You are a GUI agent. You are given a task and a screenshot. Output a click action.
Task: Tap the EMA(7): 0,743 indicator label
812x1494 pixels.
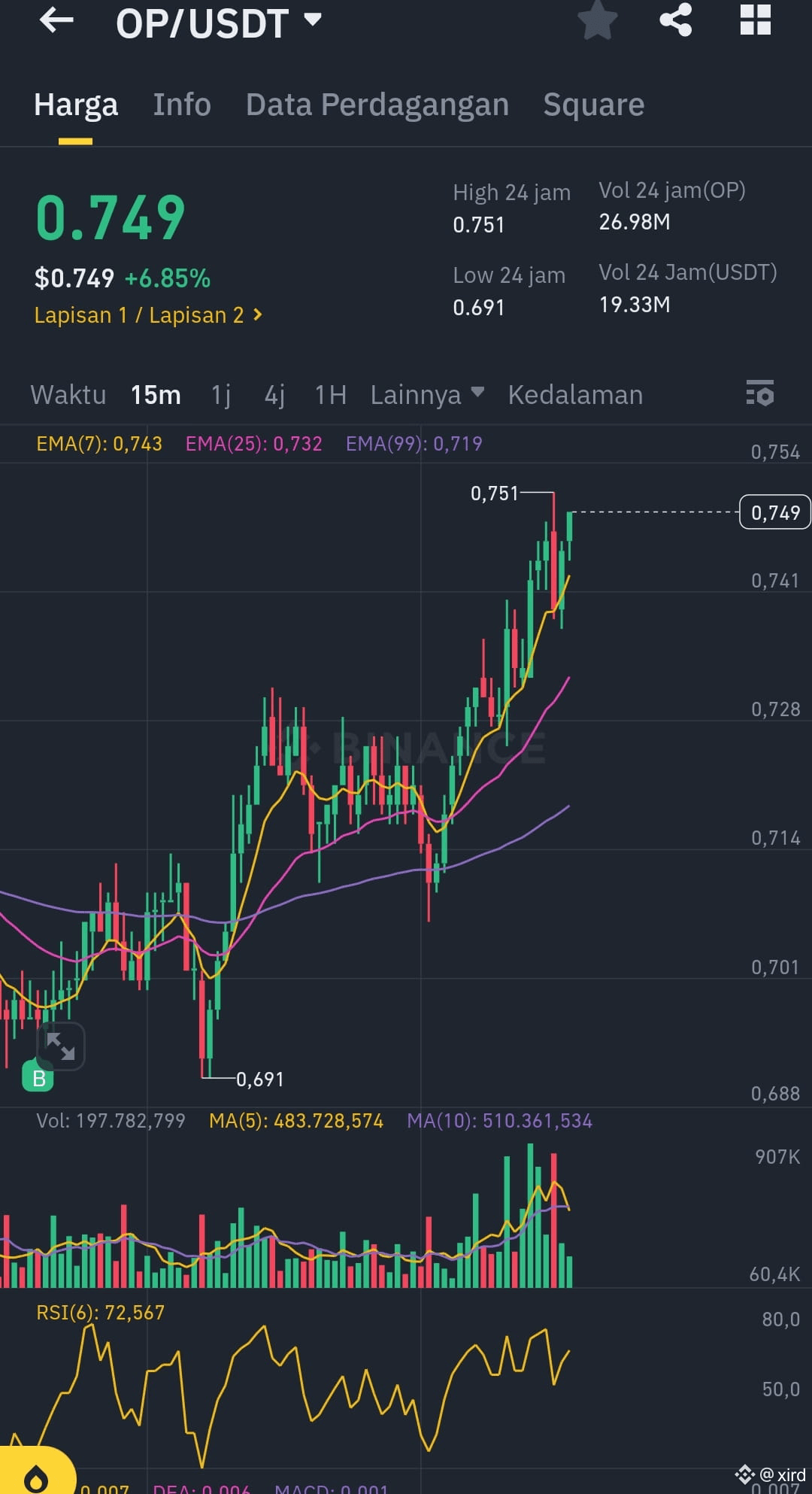click(x=99, y=444)
